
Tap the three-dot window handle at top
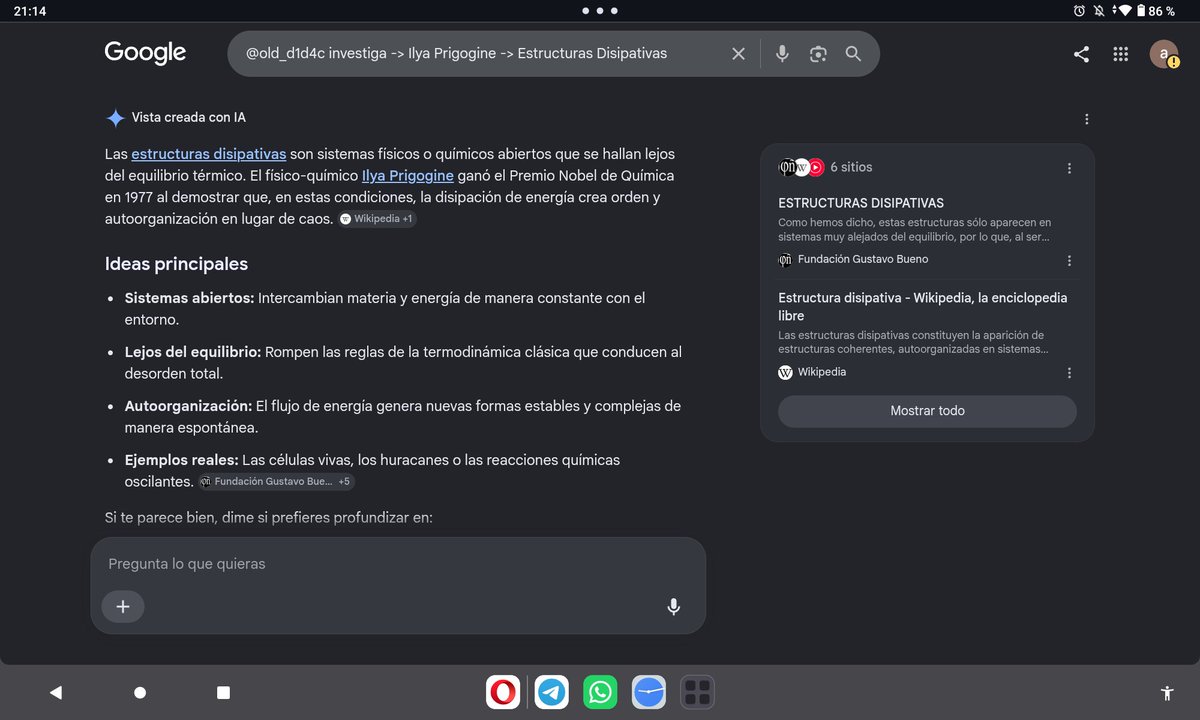pyautogui.click(x=600, y=11)
